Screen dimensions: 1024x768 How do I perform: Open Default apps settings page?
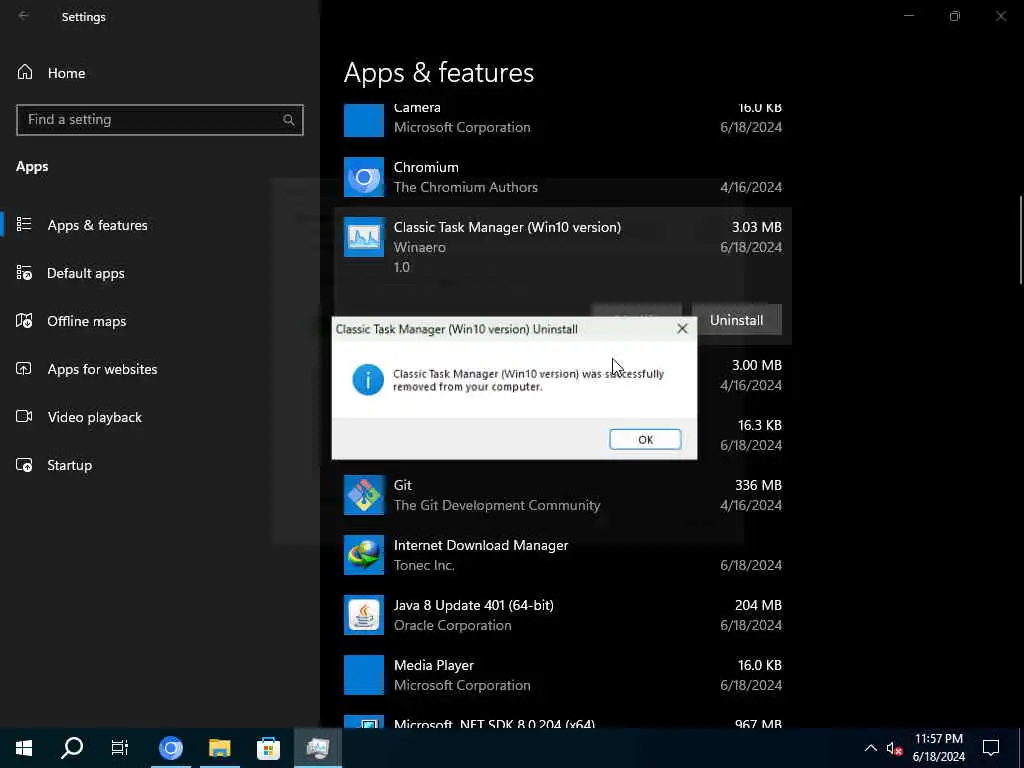[86, 273]
